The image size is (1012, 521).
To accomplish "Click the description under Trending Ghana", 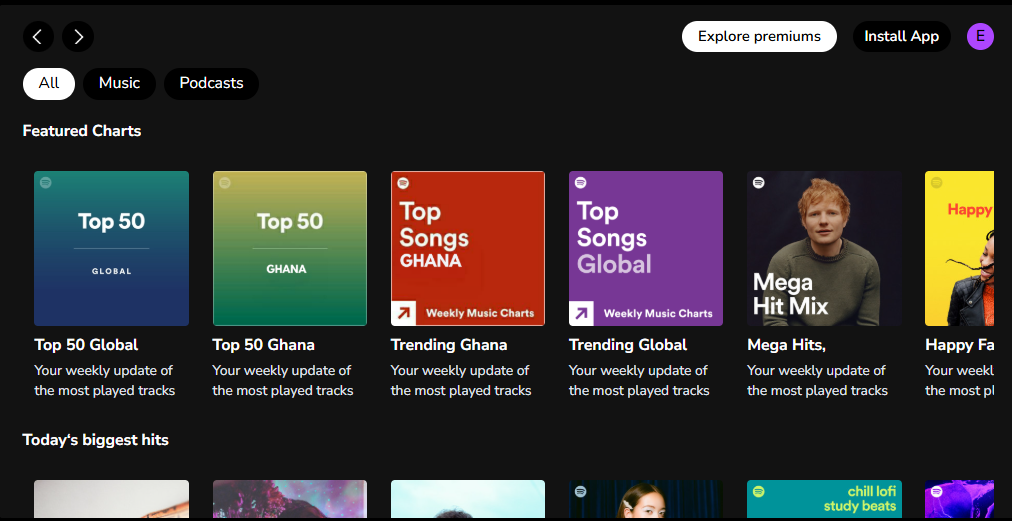I will click(461, 380).
